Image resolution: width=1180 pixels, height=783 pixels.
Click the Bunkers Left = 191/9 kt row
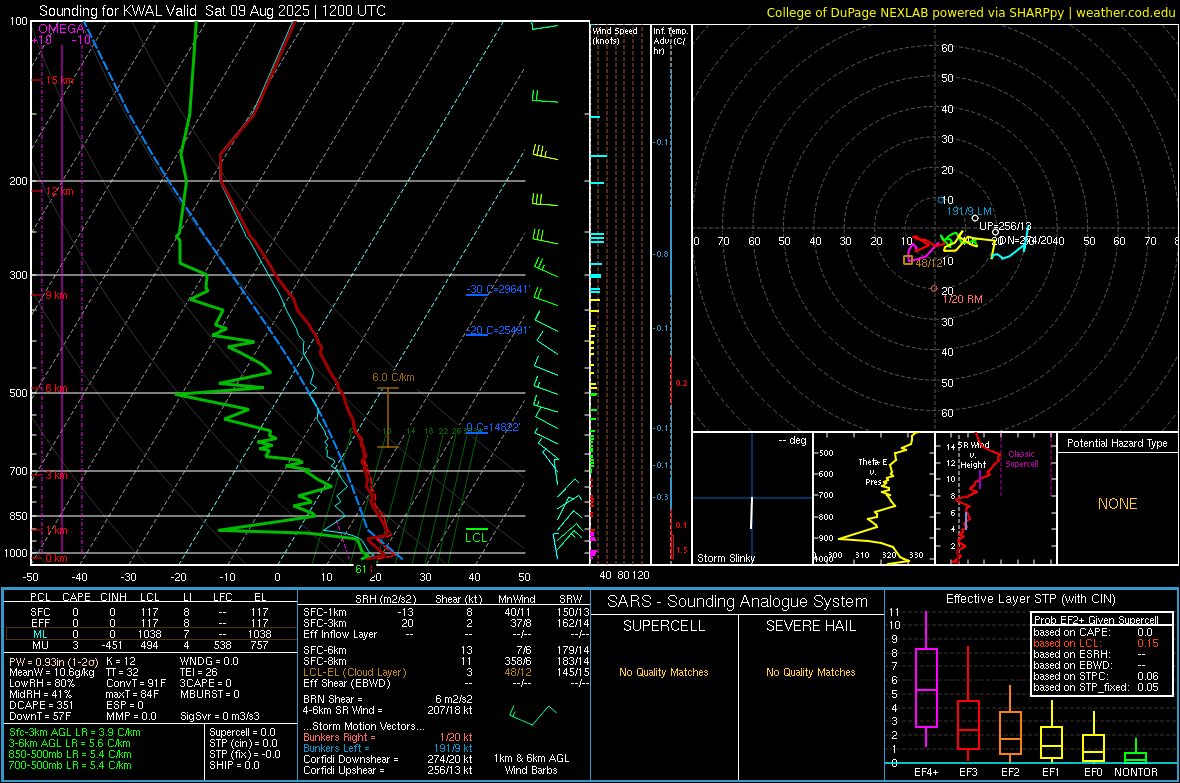tap(388, 748)
